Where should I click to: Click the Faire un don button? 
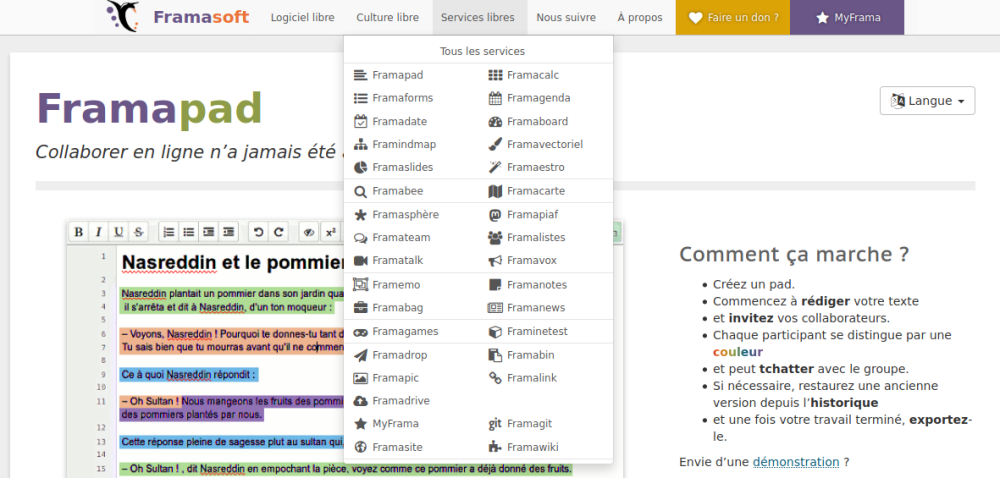tap(733, 17)
